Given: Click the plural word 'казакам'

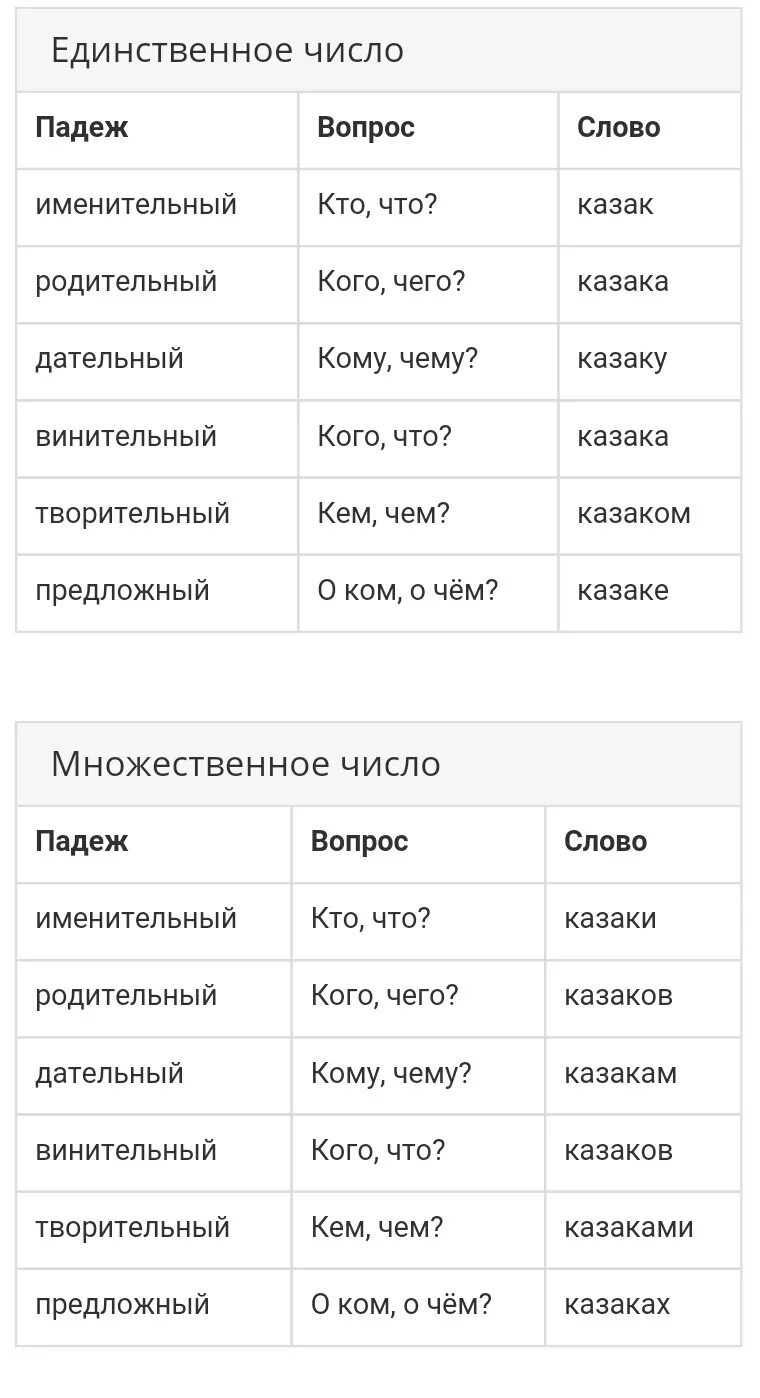Looking at the screenshot, I should point(620,1074).
